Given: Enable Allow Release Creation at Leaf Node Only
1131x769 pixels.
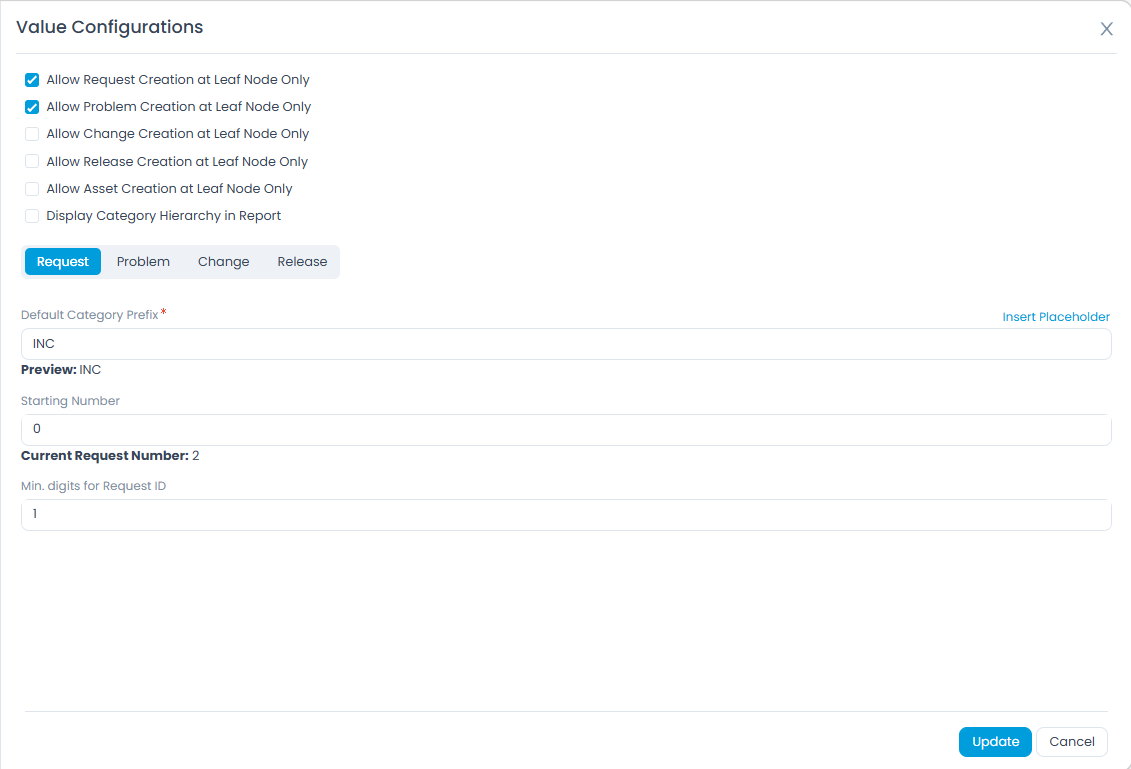Looking at the screenshot, I should (x=31, y=160).
